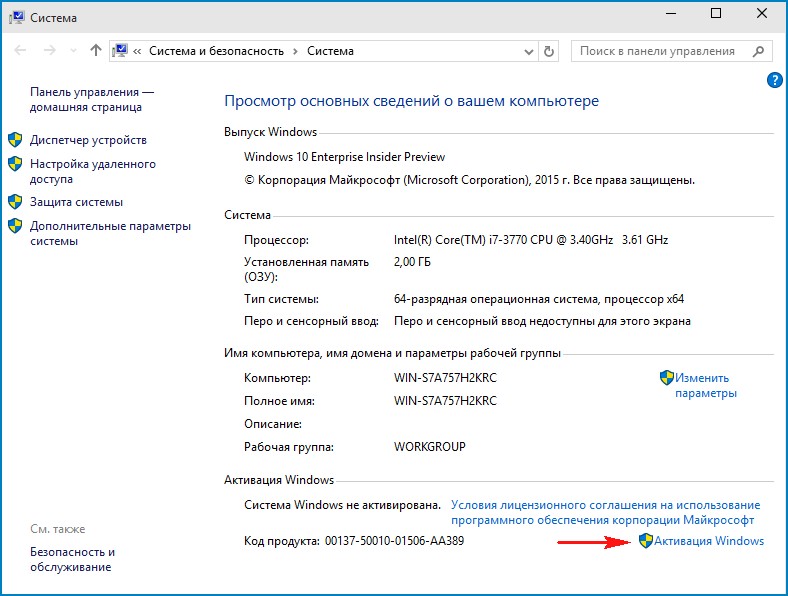
Task: Click the up arrow navigation icon
Action: 95,50
